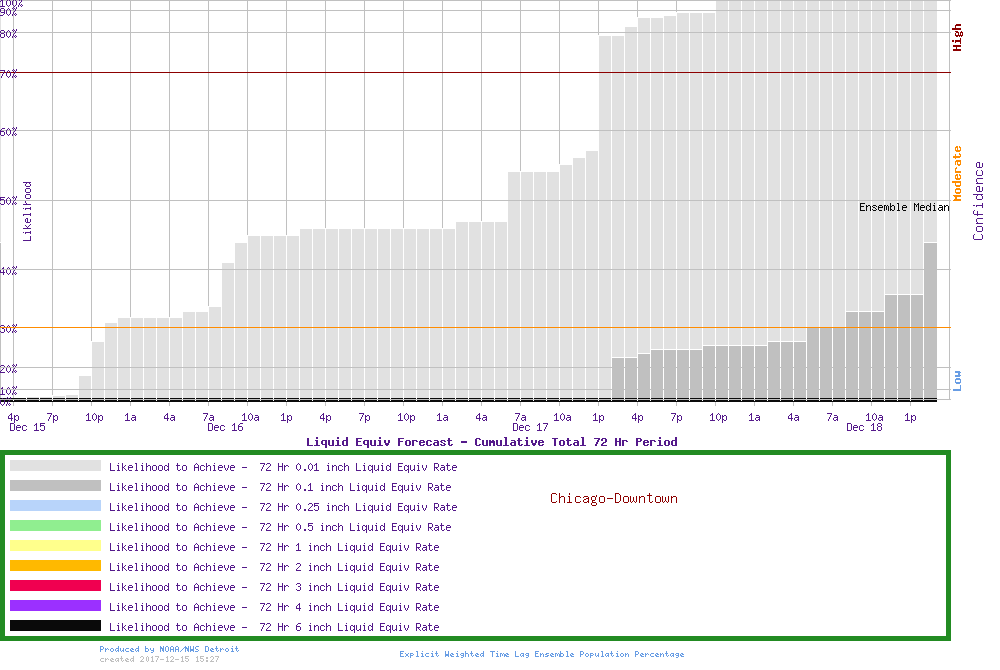Image resolution: width=1000 pixels, height=670 pixels.
Task: Select the green 0.5 inch legend swatch
Action: [x=55, y=526]
